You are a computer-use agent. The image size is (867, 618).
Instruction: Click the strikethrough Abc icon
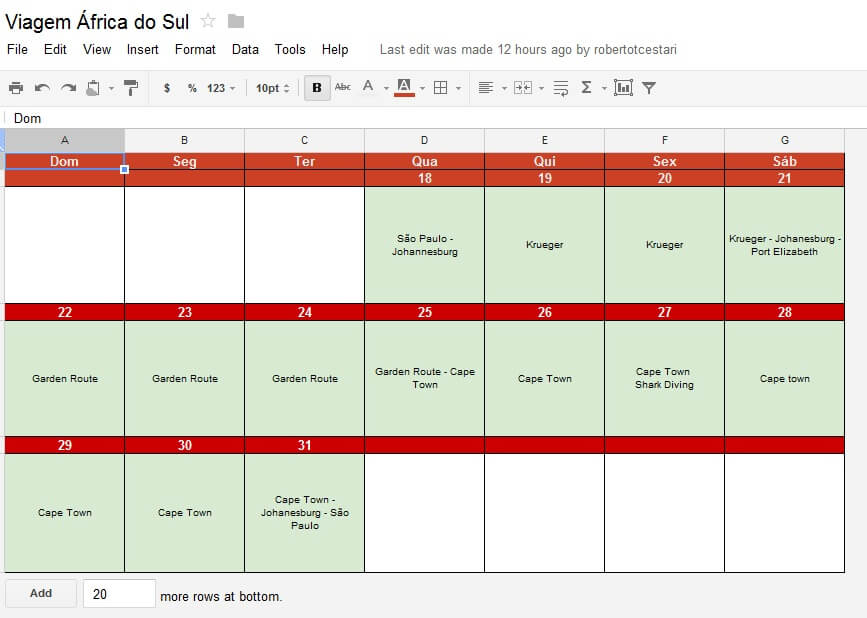343,87
